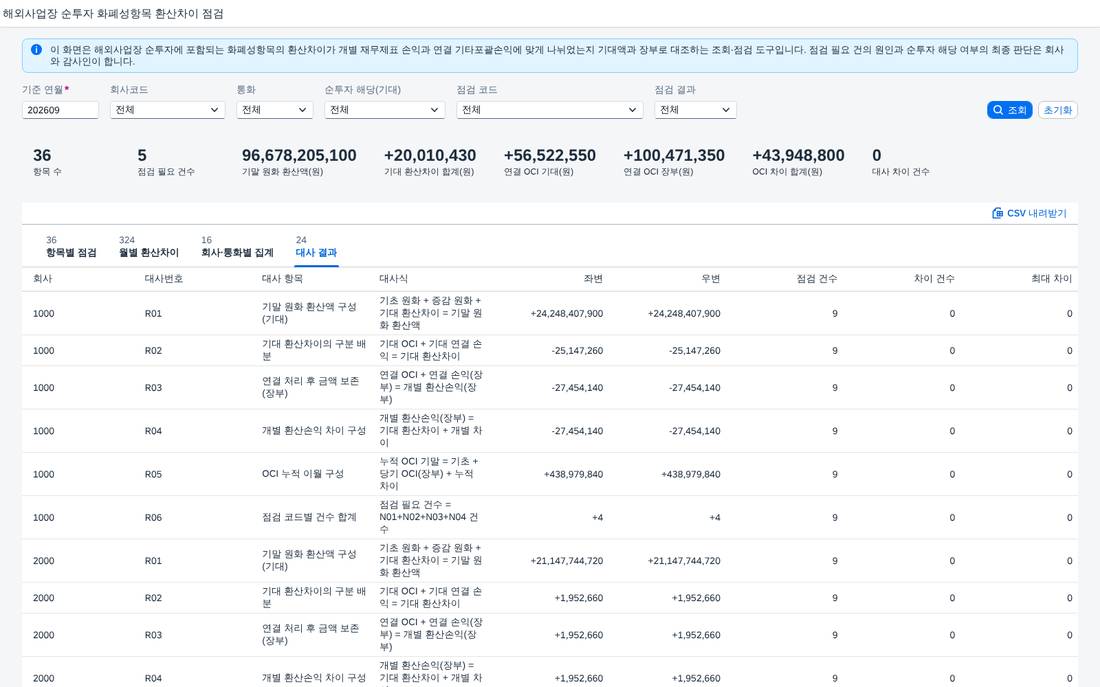Click the 대사 항목 column header

[282, 279]
